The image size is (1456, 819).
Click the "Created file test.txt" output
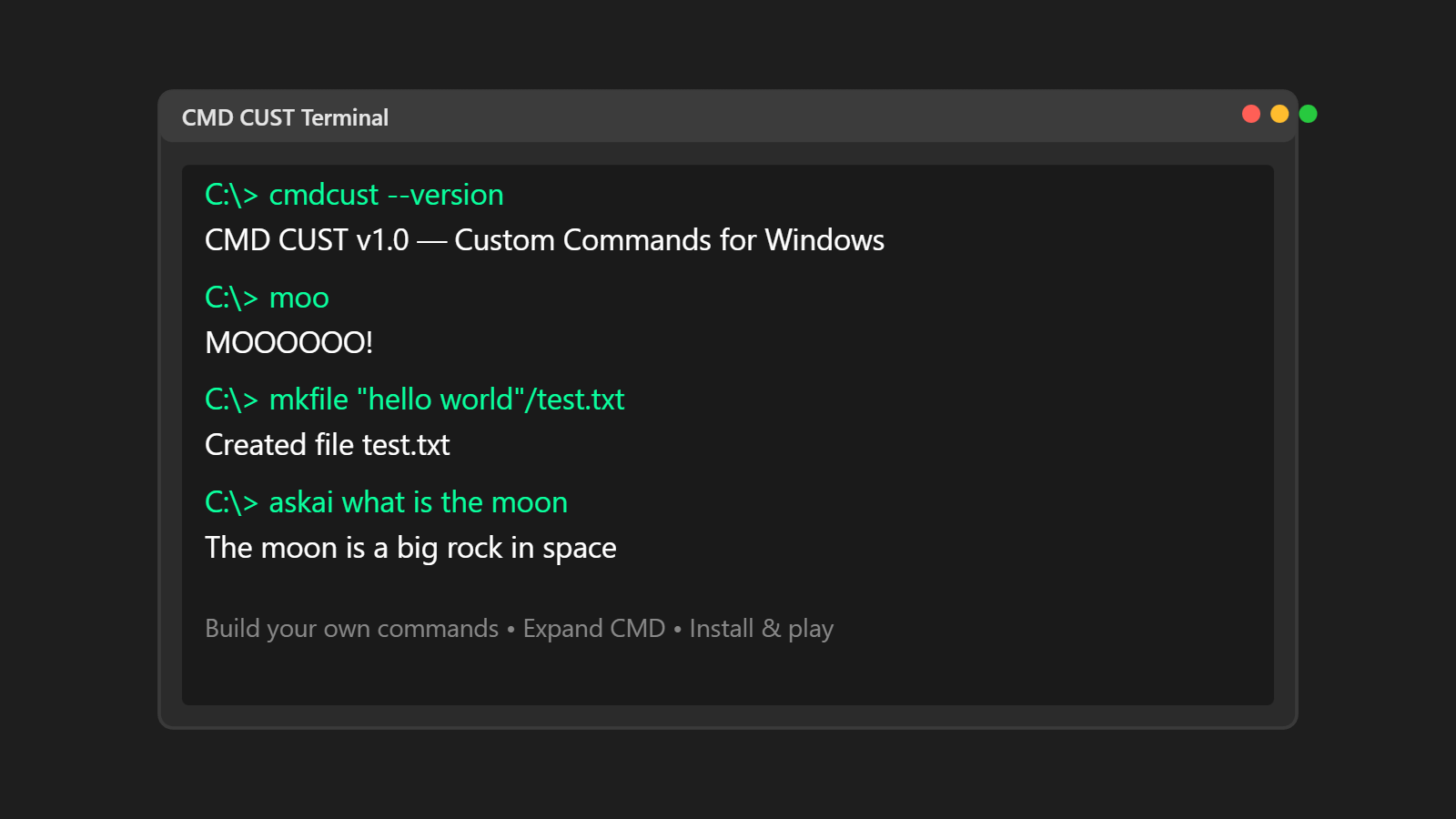pos(328,445)
